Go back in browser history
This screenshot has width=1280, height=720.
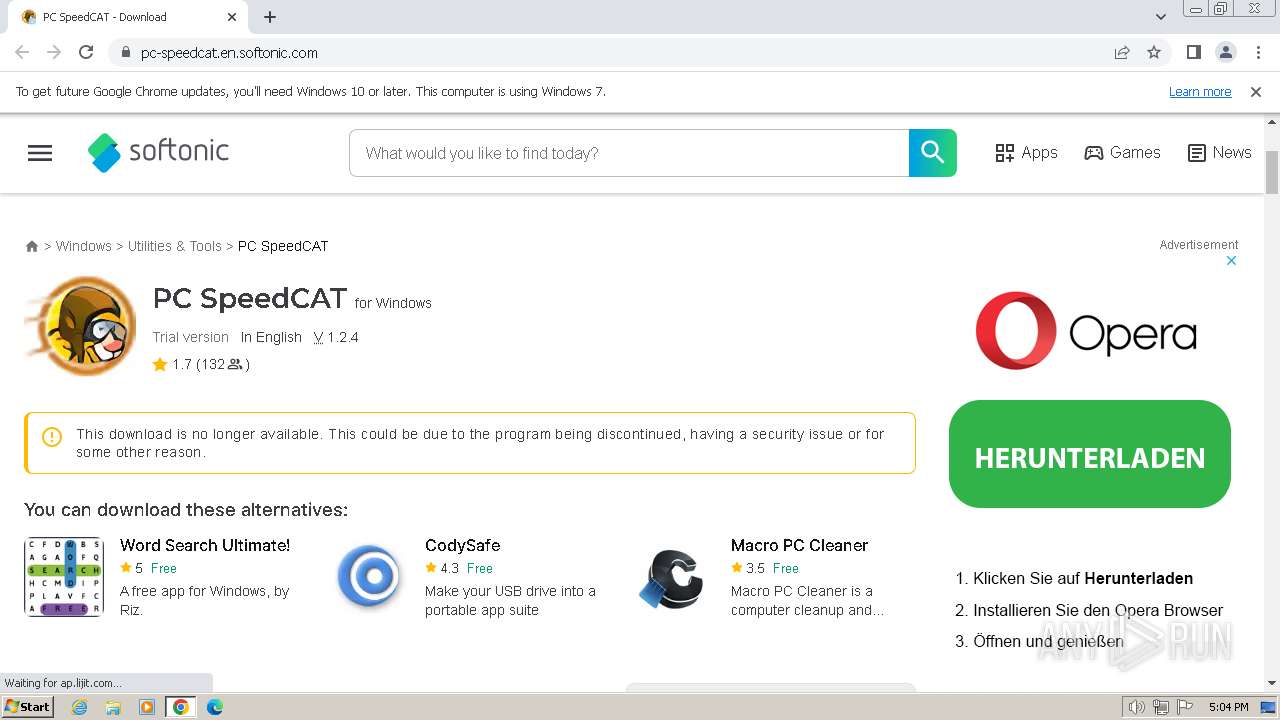click(x=22, y=52)
